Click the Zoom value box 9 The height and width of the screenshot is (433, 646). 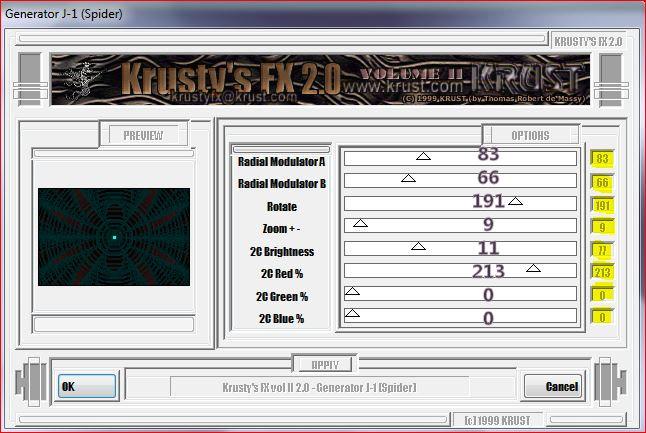(x=602, y=227)
